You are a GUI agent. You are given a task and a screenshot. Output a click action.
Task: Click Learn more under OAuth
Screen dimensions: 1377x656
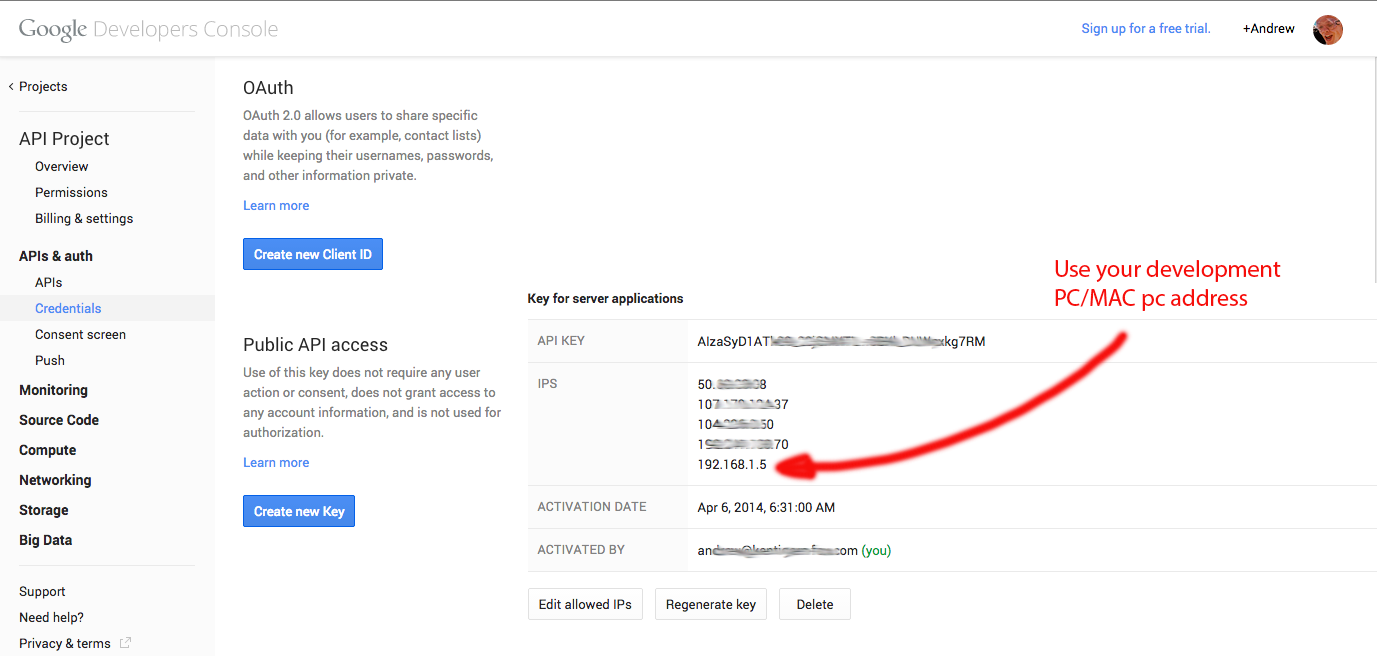(x=276, y=205)
